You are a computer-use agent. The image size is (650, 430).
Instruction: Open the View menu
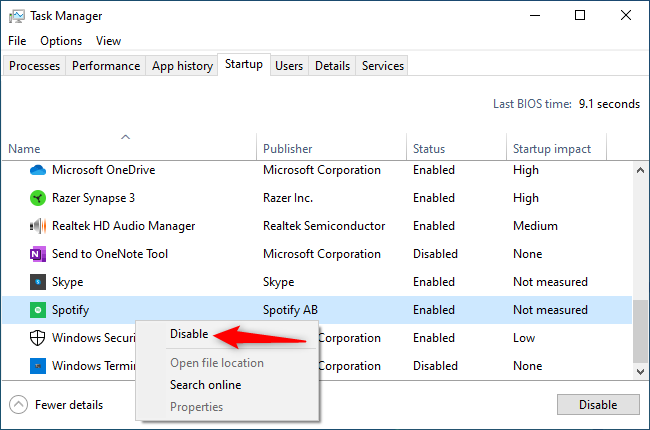(108, 41)
